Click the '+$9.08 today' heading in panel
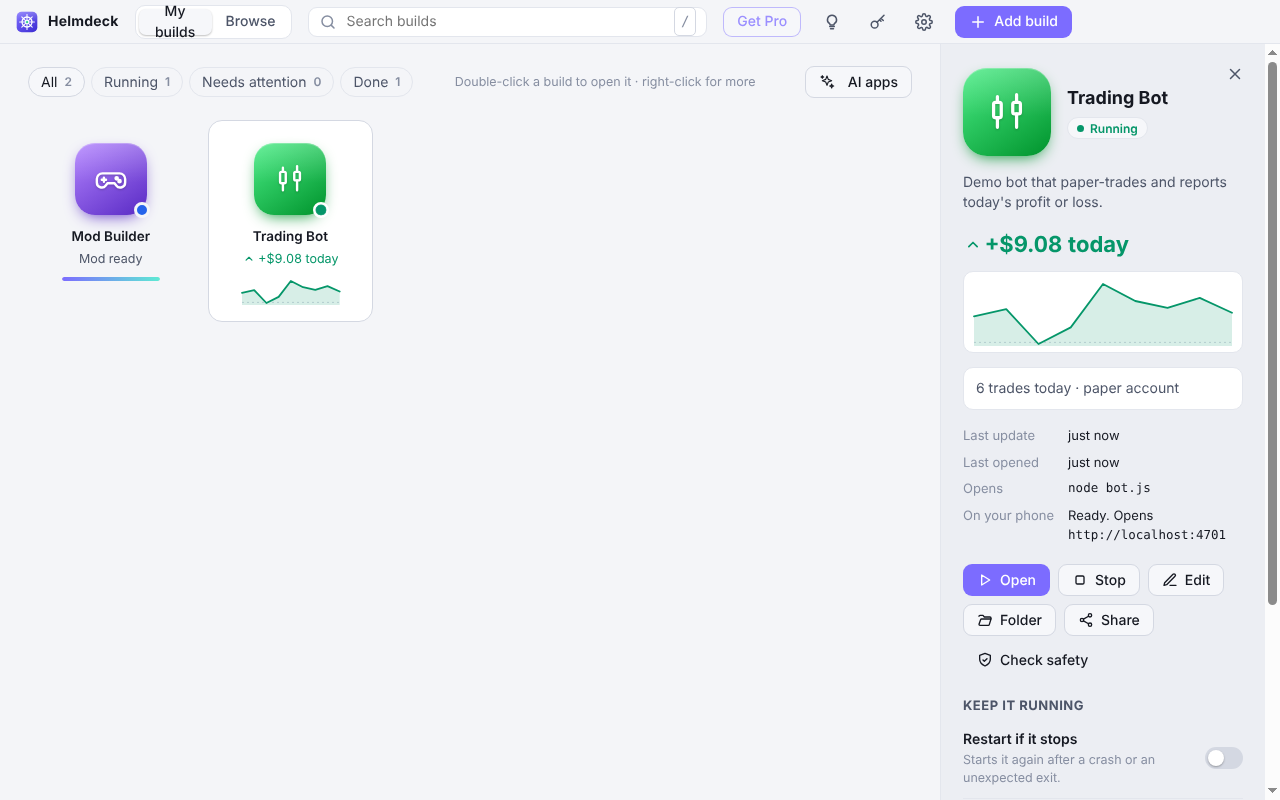The image size is (1280, 800). click(1056, 245)
